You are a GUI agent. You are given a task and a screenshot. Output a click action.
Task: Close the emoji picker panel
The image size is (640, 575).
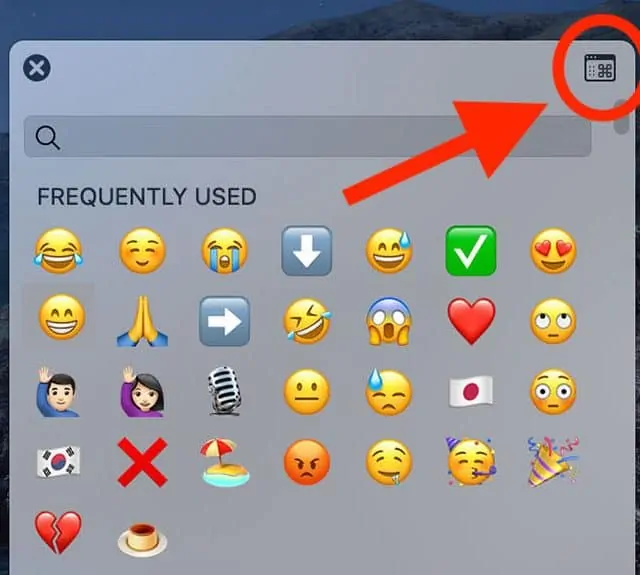(37, 68)
